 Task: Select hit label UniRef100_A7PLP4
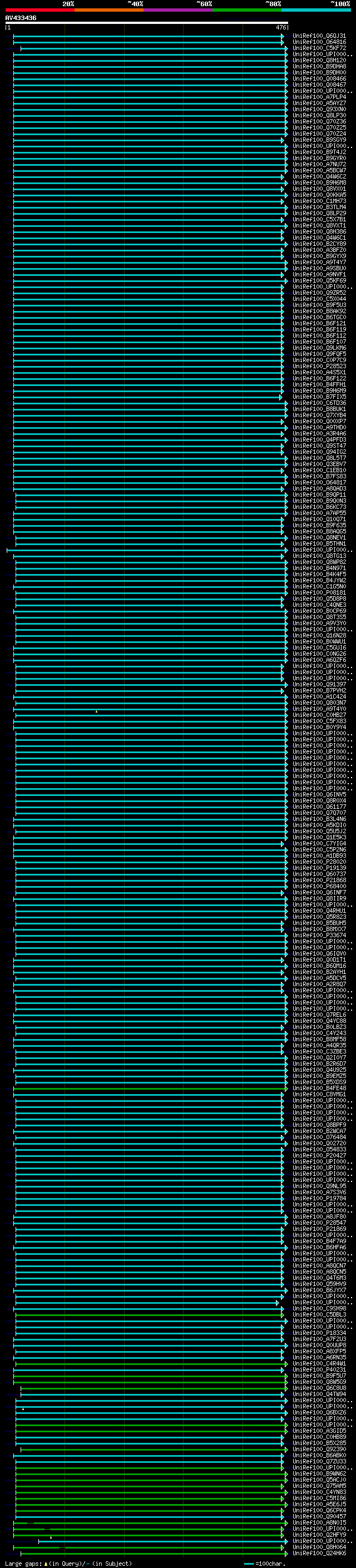click(319, 97)
